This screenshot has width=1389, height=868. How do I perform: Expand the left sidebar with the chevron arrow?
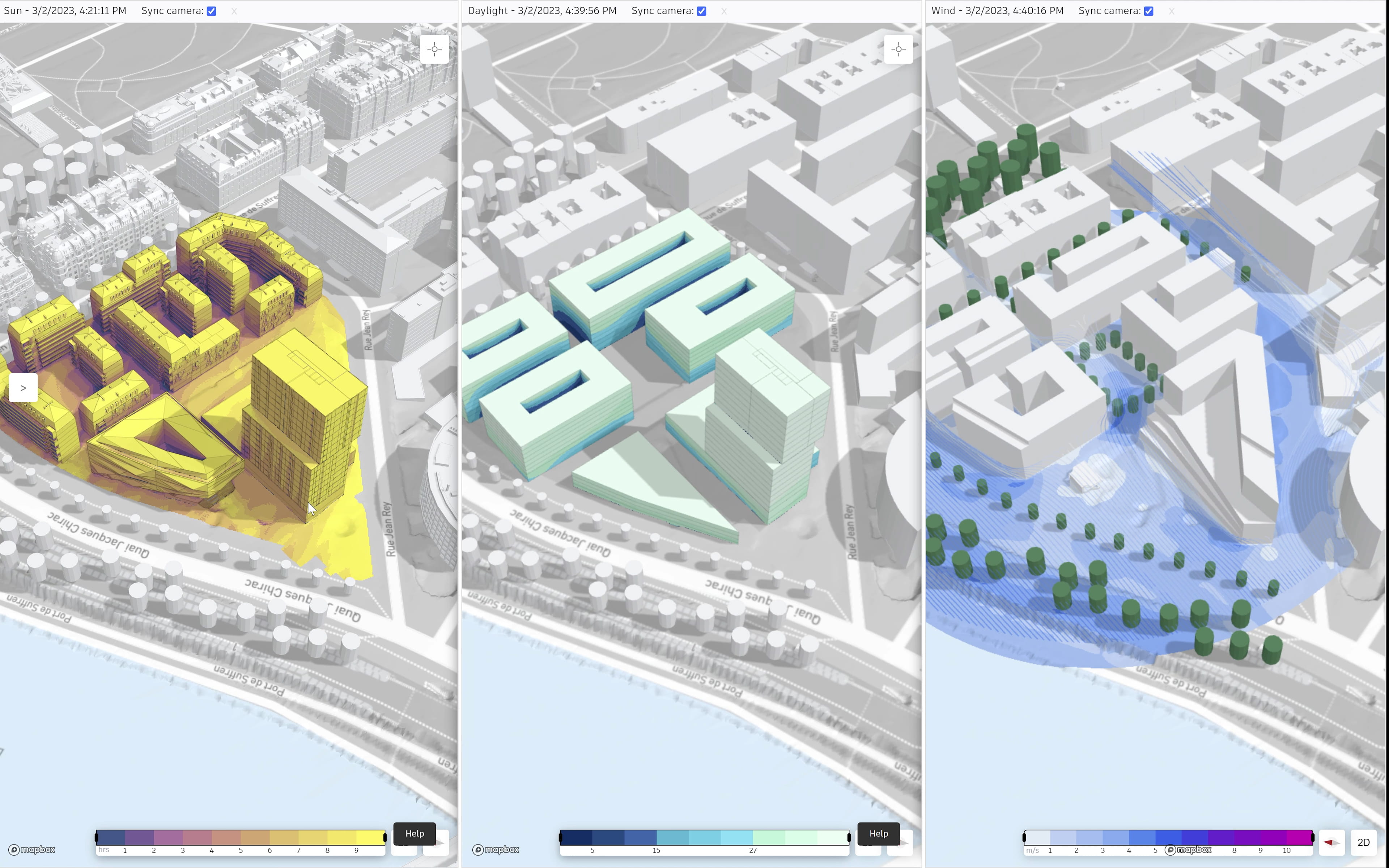[23, 387]
